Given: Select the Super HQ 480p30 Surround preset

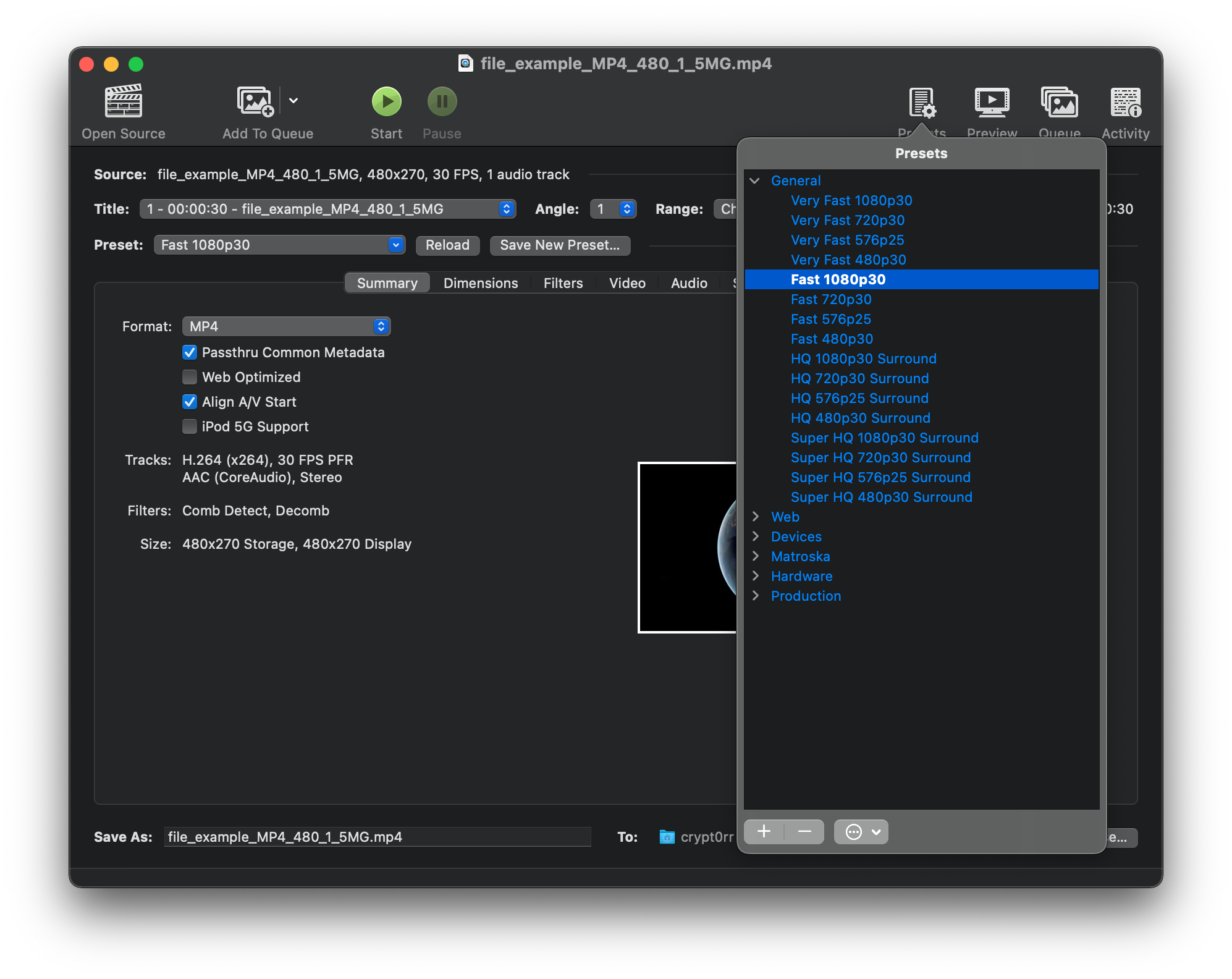Looking at the screenshot, I should coord(881,497).
